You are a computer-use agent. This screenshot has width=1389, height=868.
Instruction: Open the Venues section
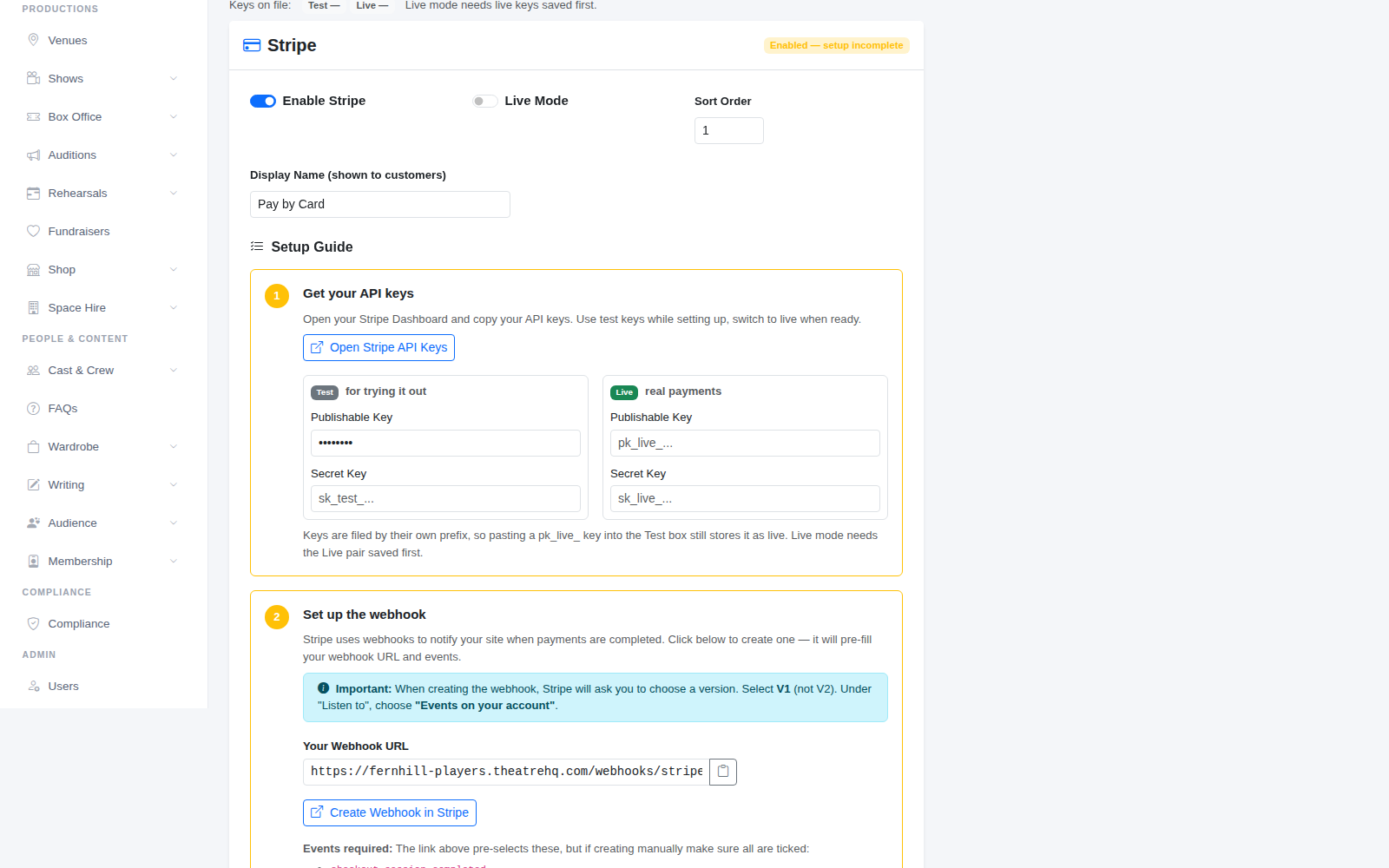pos(103,40)
